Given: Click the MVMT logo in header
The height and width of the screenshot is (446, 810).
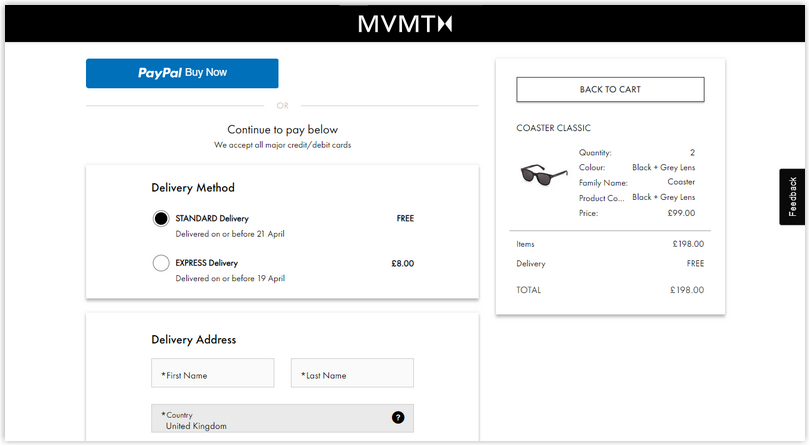Looking at the screenshot, I should [404, 24].
